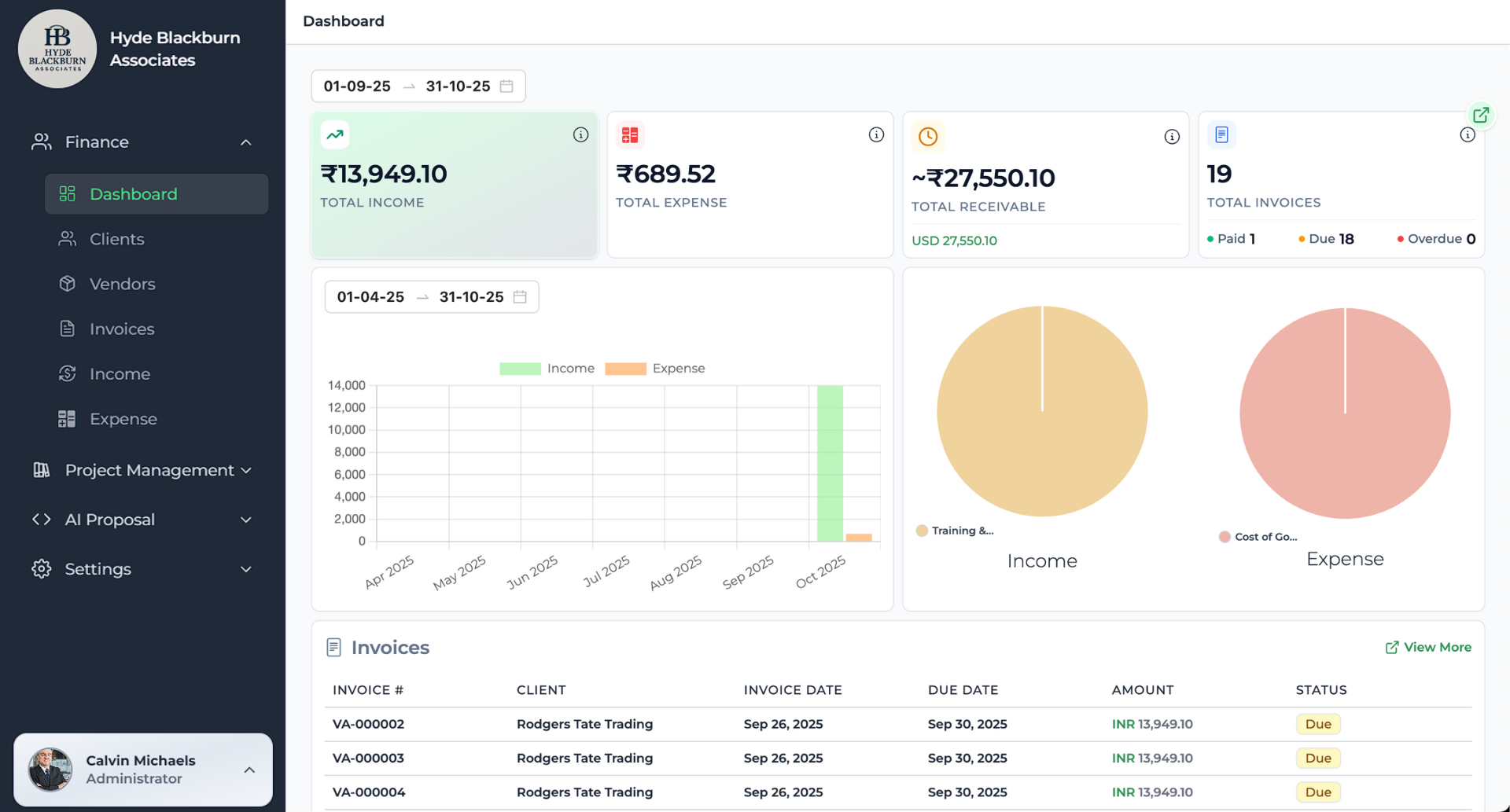Viewport: 1510px width, 812px height.
Task: Go to Clients in sidebar
Action: pos(116,239)
